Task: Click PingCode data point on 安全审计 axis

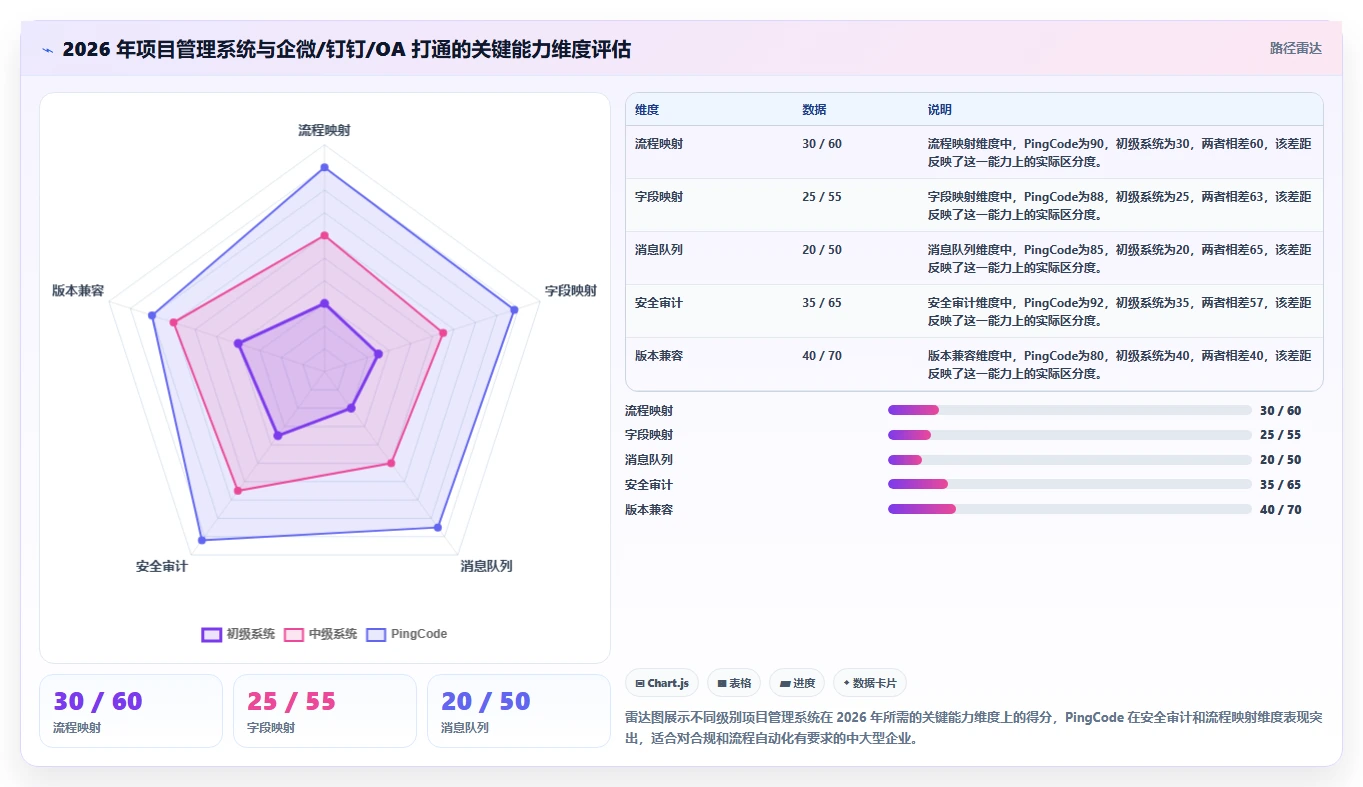Action: [201, 540]
